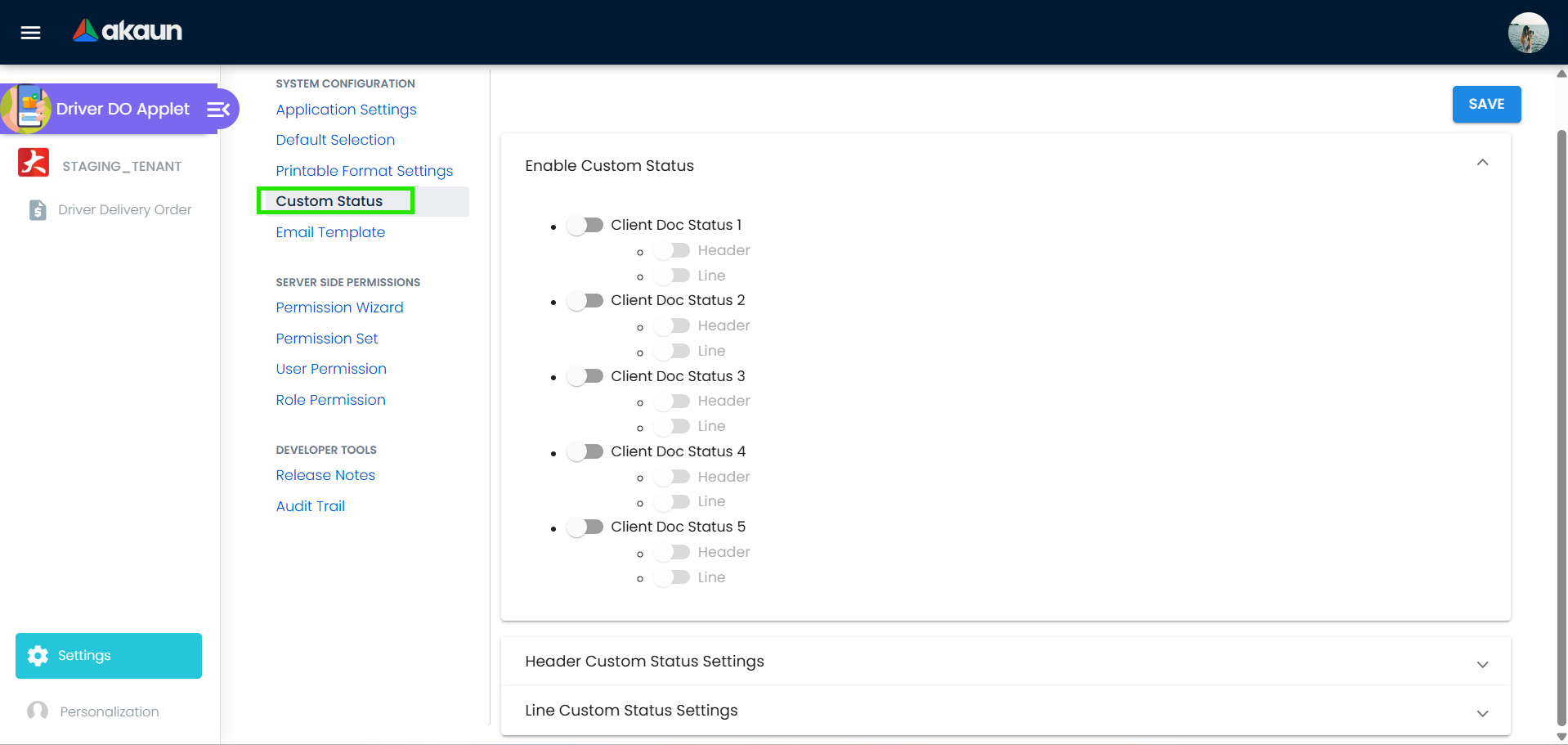Enable Line toggle under Client Doc Status 5
Screen dimensions: 1568x745
tap(671, 577)
